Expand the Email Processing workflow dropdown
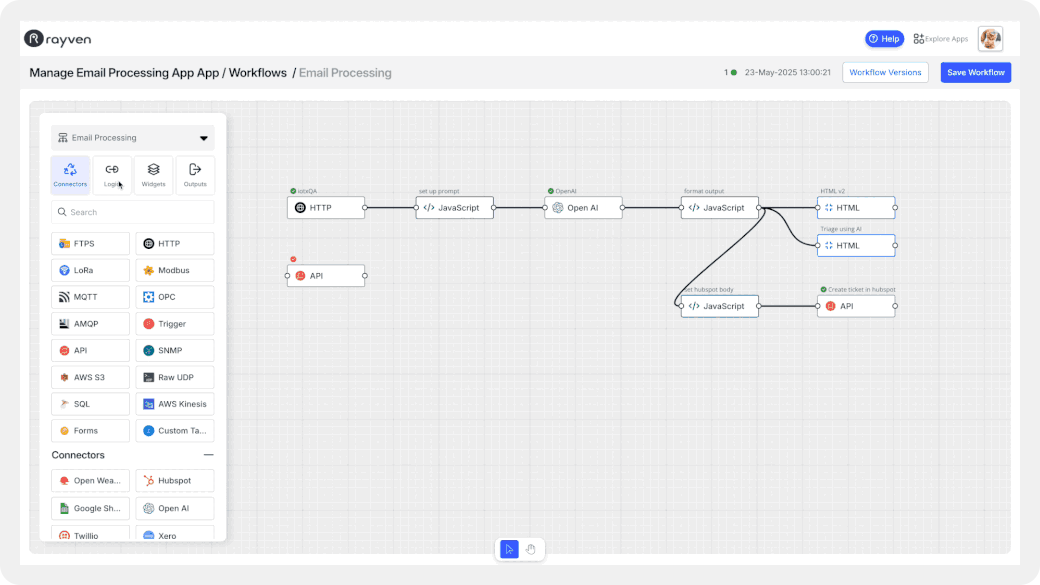 pos(133,138)
